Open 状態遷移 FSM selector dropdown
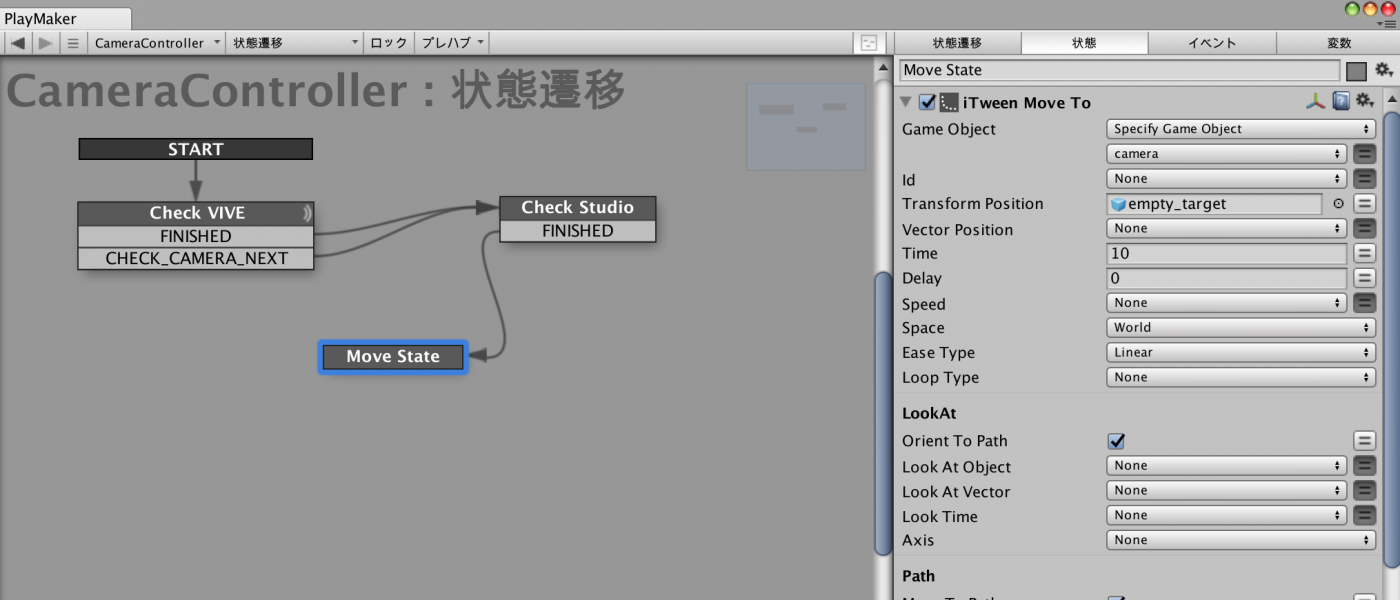The width and height of the screenshot is (1400, 600). (295, 43)
